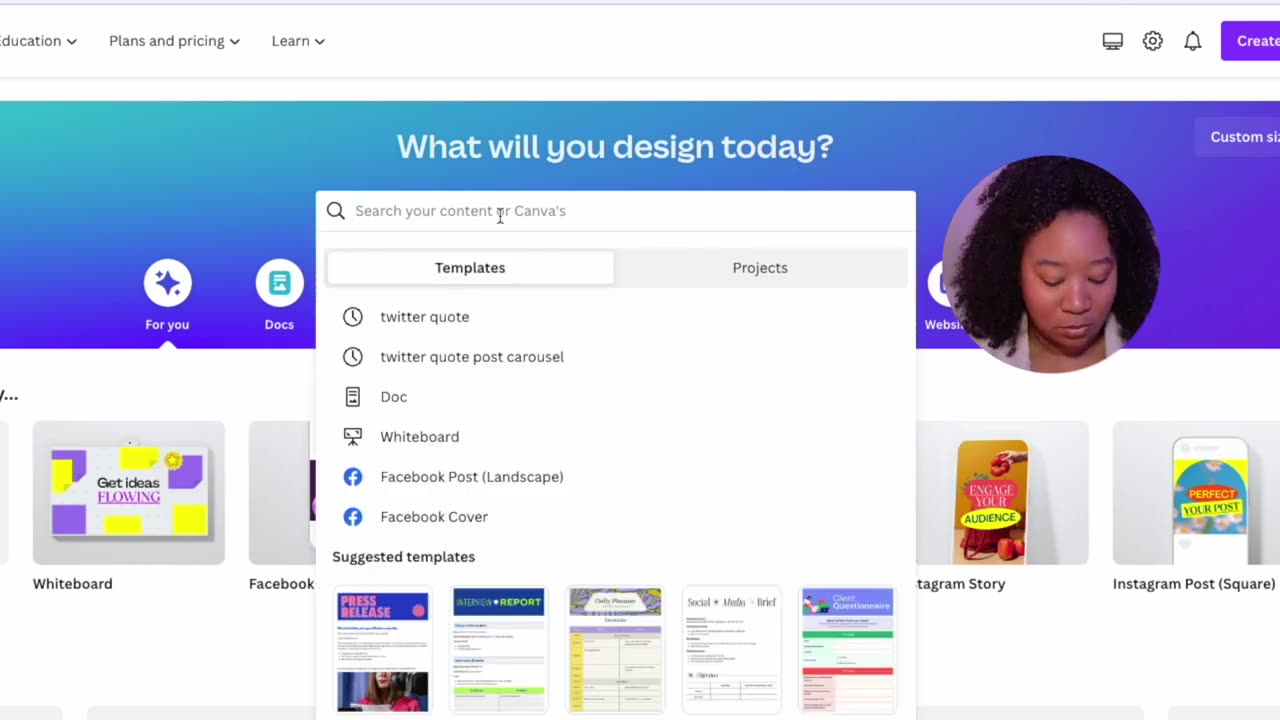Click Facebook icon beside Facebook Cover
The height and width of the screenshot is (720, 1280).
(353, 517)
